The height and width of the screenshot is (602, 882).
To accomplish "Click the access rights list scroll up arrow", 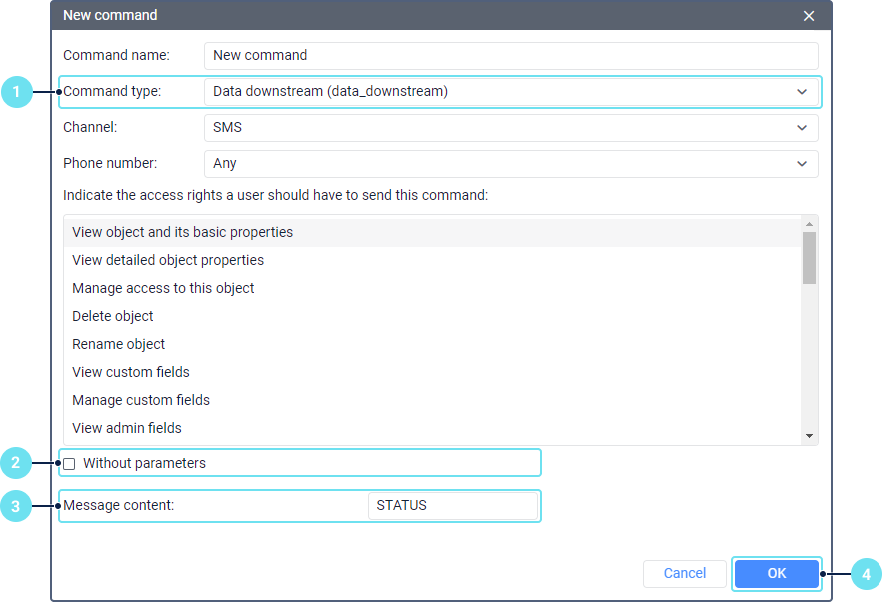I will point(809,224).
